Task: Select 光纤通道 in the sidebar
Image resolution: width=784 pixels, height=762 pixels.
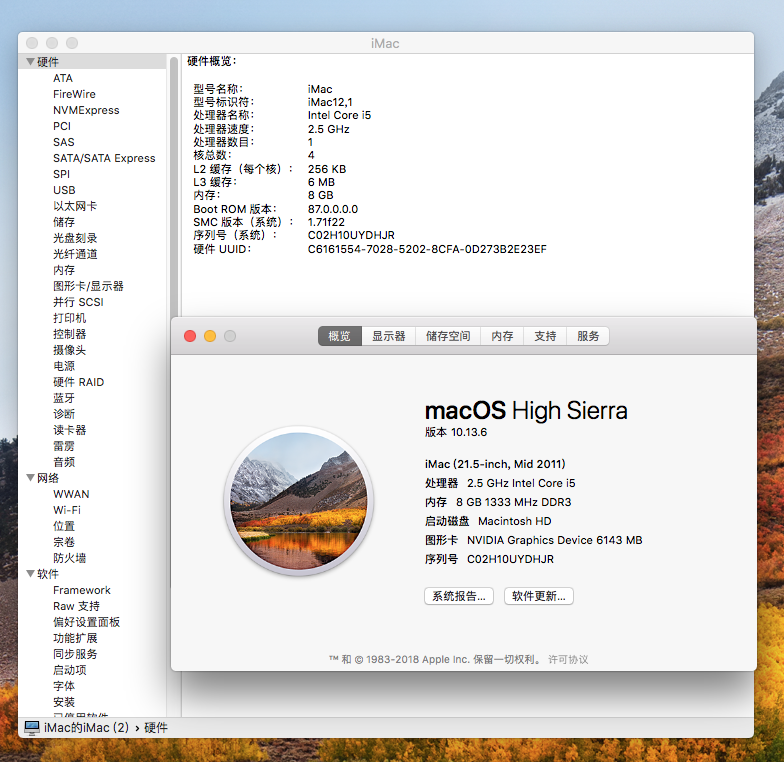Action: (x=75, y=254)
